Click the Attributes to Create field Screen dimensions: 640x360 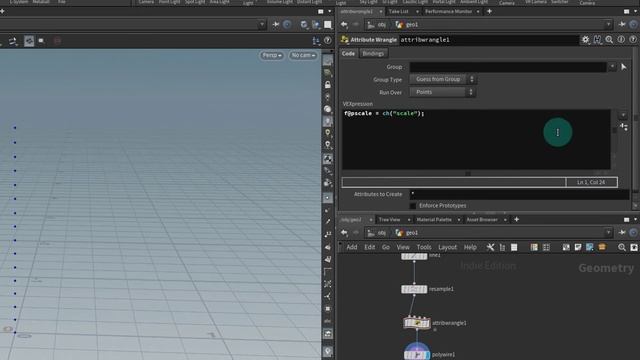(x=519, y=194)
